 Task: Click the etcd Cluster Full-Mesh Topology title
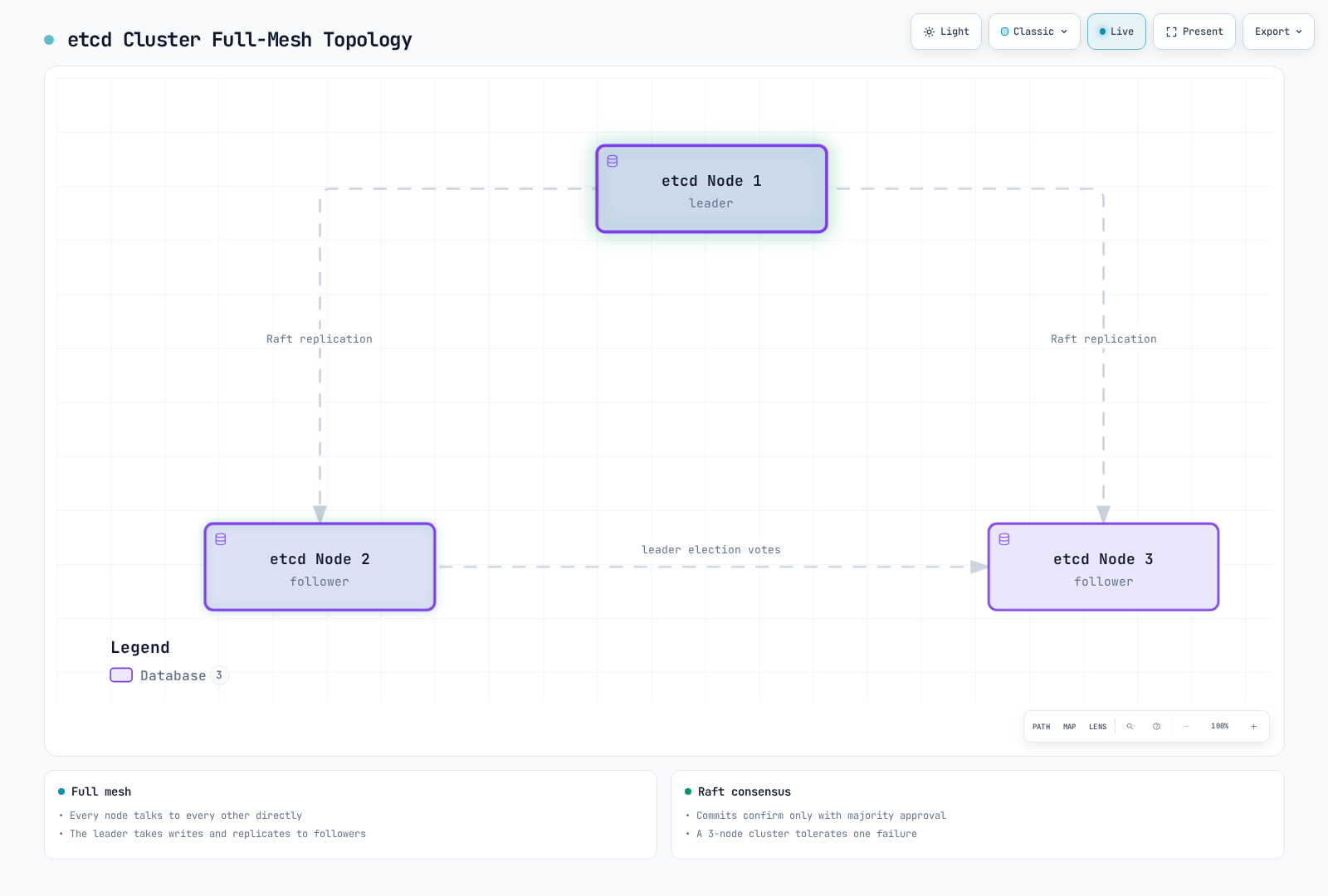(240, 40)
